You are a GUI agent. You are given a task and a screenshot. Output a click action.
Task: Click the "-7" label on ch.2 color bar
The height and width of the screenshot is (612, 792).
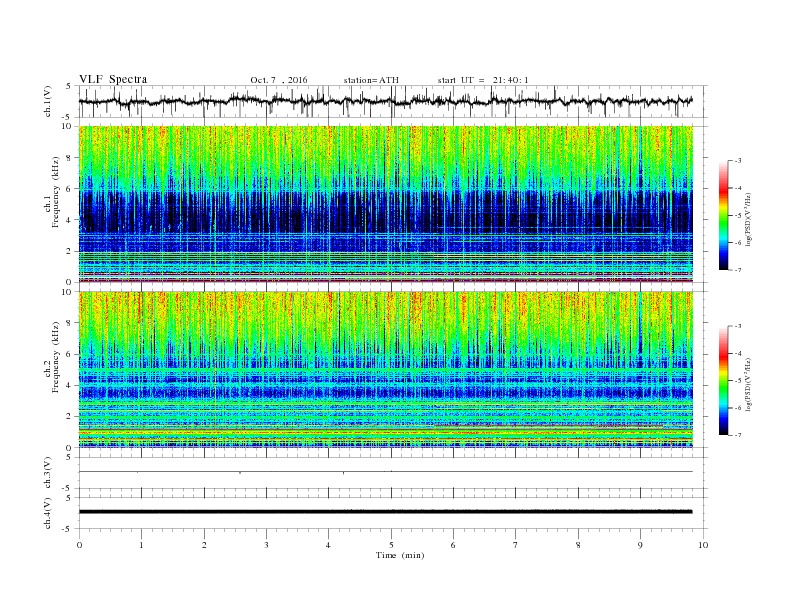click(738, 435)
